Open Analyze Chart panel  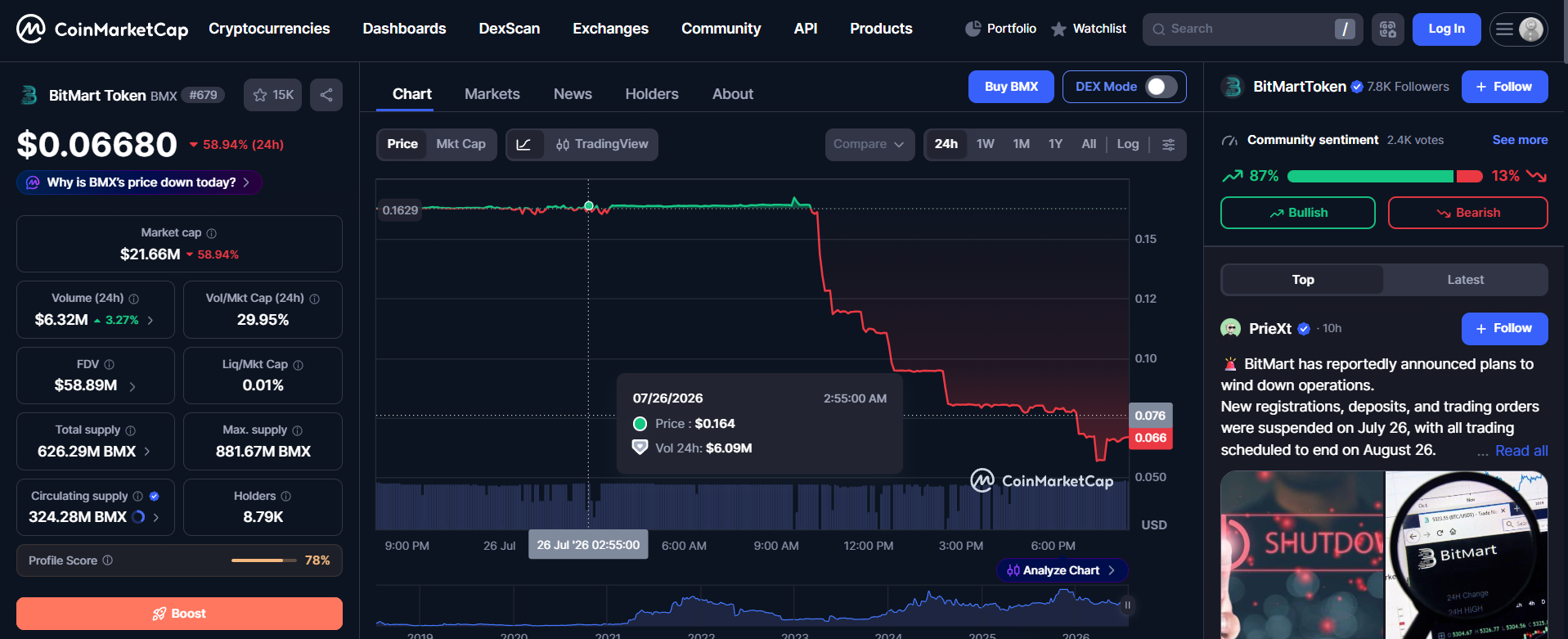point(1062,570)
